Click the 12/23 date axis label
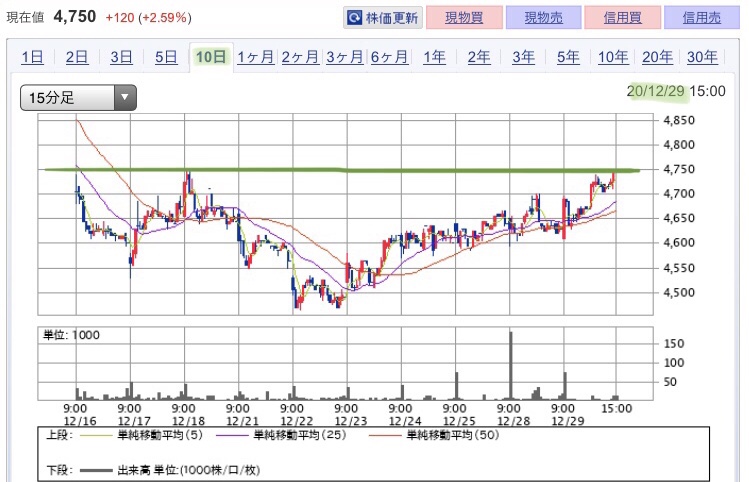The height and width of the screenshot is (482, 749). pyautogui.click(x=351, y=422)
